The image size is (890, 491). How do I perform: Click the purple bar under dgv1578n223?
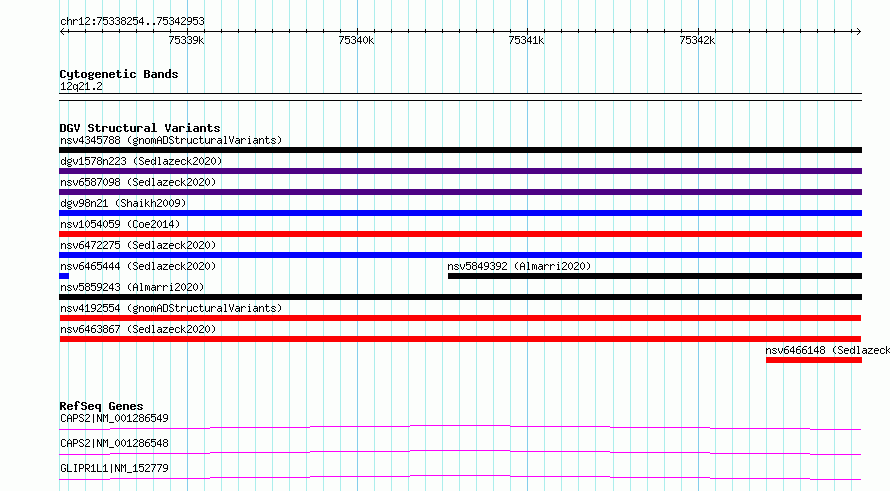[460, 171]
